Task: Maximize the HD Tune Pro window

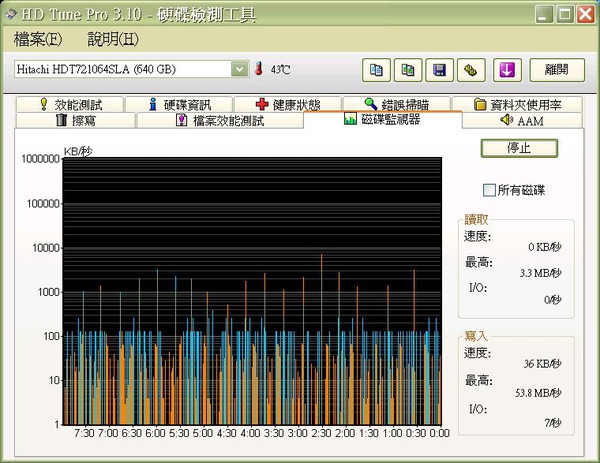Action: (x=565, y=14)
